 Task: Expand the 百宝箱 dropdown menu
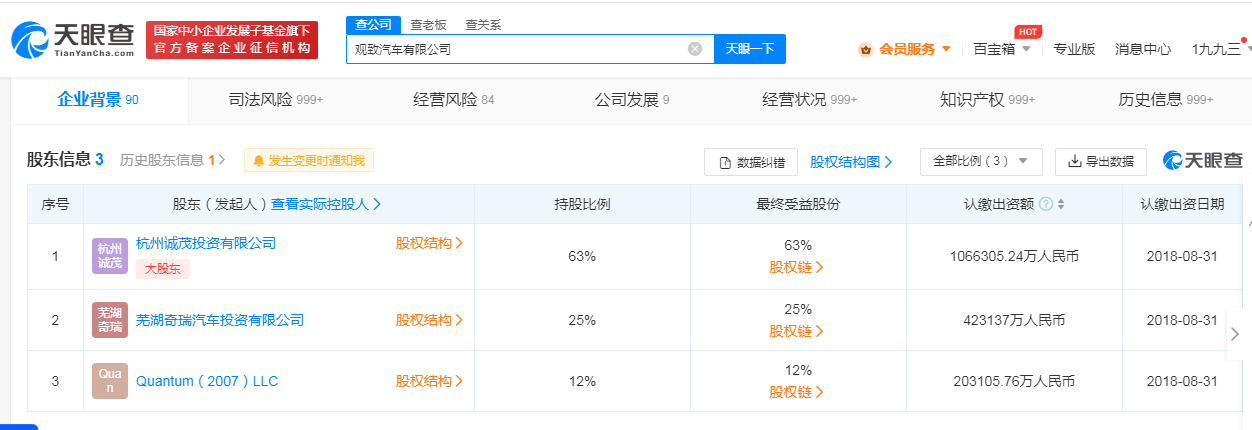1002,49
